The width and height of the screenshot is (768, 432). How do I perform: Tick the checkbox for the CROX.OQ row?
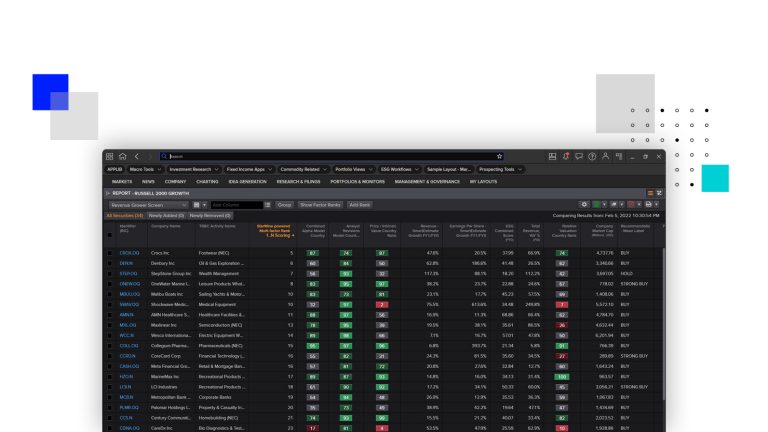110,254
